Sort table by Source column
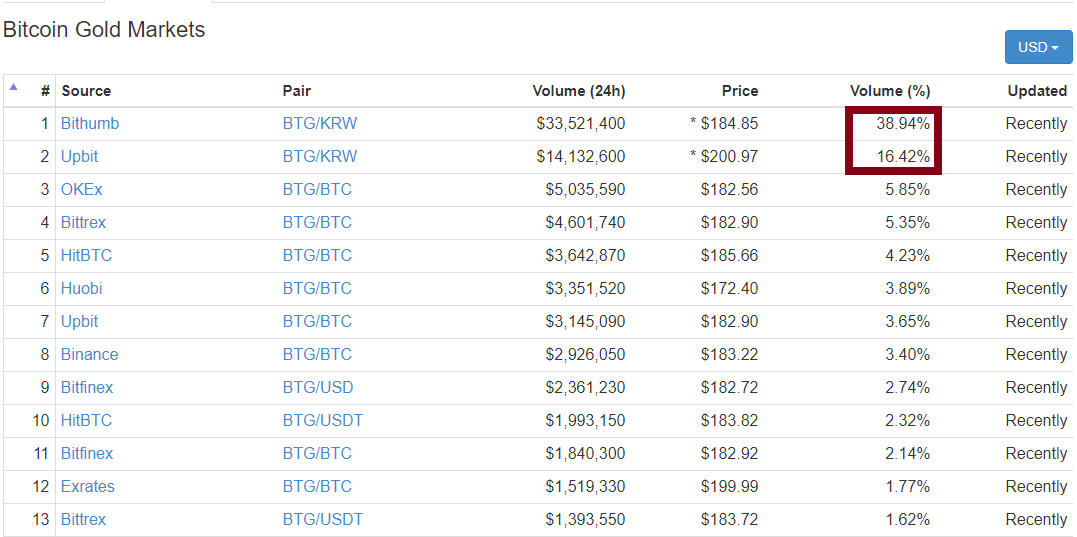Image resolution: width=1077 pixels, height=537 pixels. click(86, 91)
